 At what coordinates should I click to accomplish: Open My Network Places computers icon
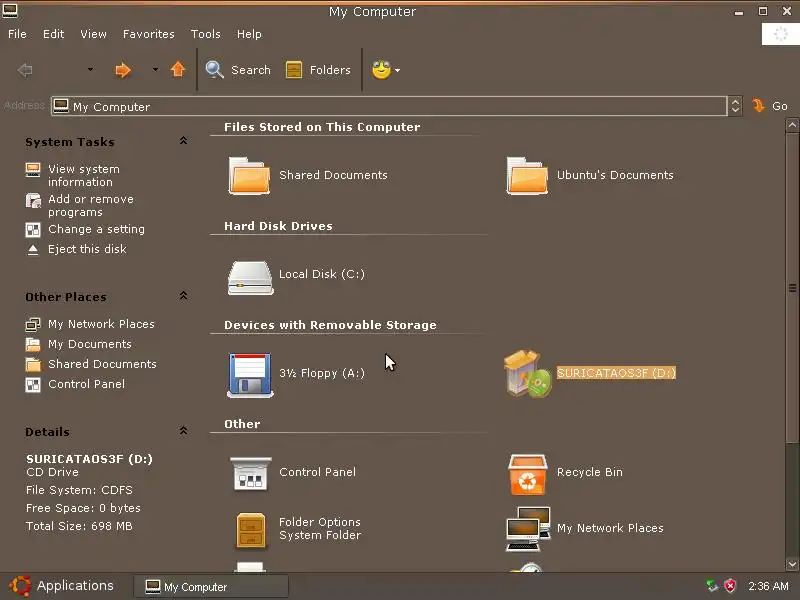click(x=529, y=529)
